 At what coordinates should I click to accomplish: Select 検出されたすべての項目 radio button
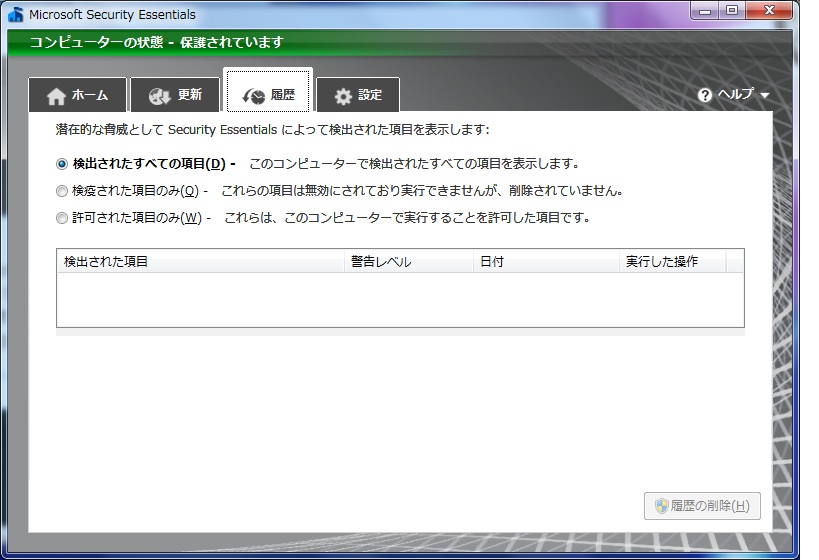tap(62, 164)
